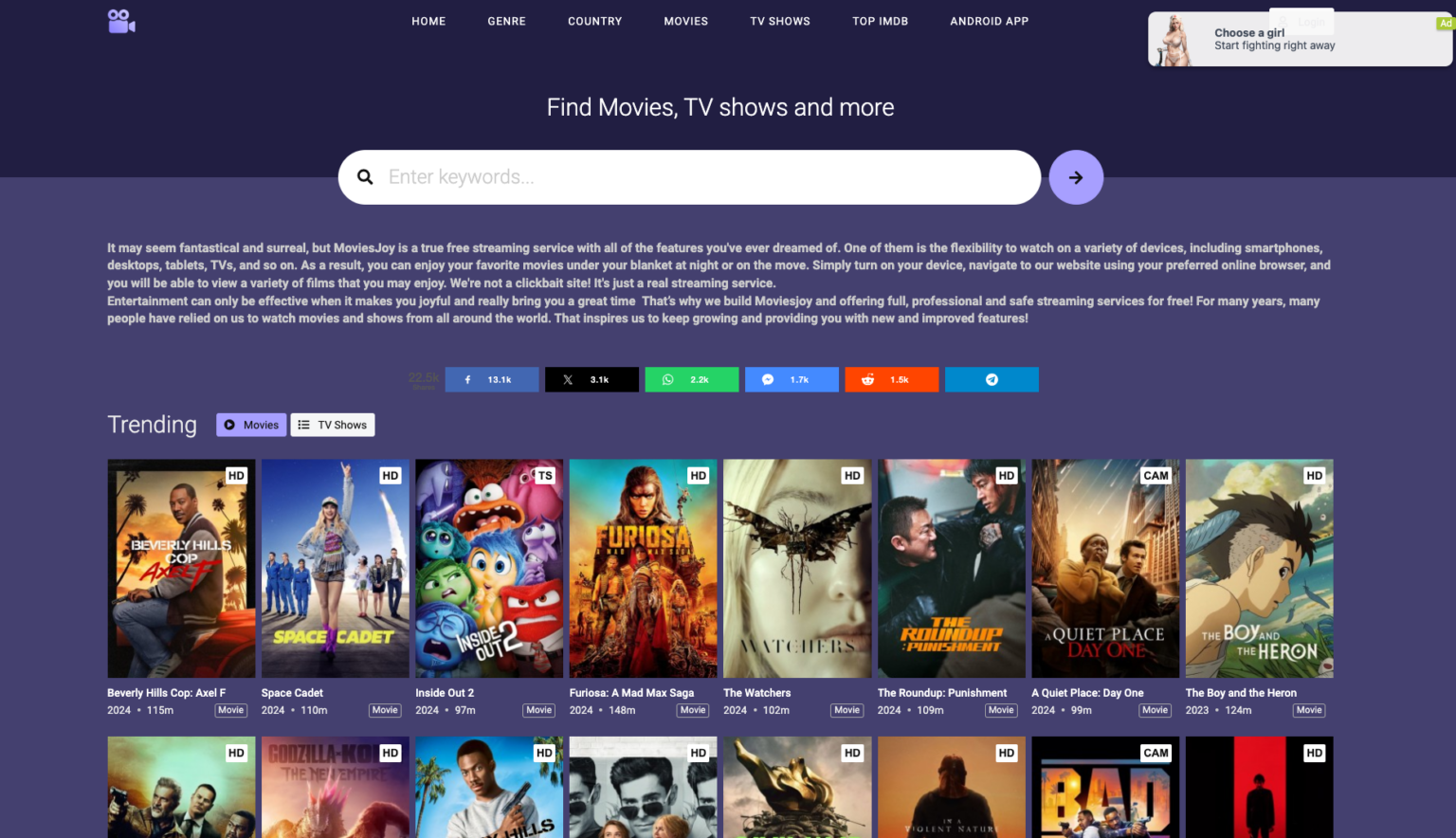This screenshot has width=1456, height=838.
Task: Open HOME in the navigation bar
Action: click(x=428, y=21)
